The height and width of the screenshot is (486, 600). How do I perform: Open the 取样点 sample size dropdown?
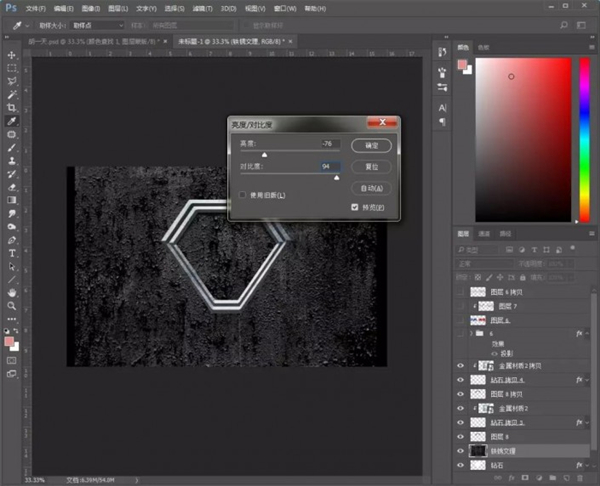98,24
